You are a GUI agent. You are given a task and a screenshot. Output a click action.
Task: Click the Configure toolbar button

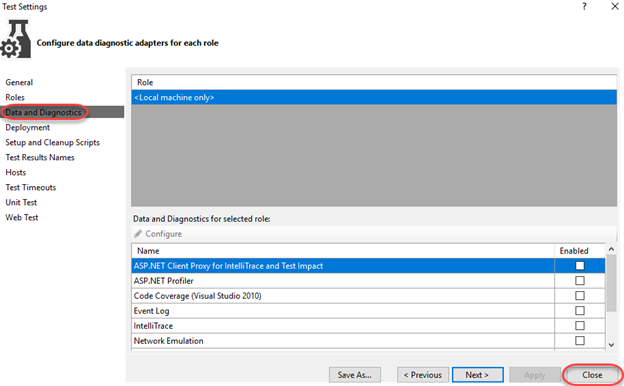pyautogui.click(x=158, y=234)
